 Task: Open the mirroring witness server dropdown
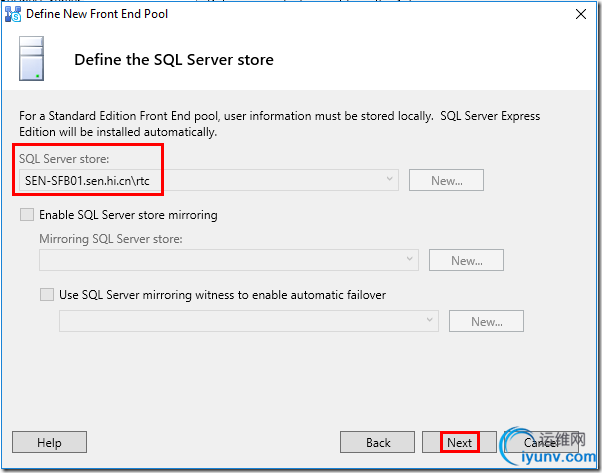pyautogui.click(x=430, y=321)
